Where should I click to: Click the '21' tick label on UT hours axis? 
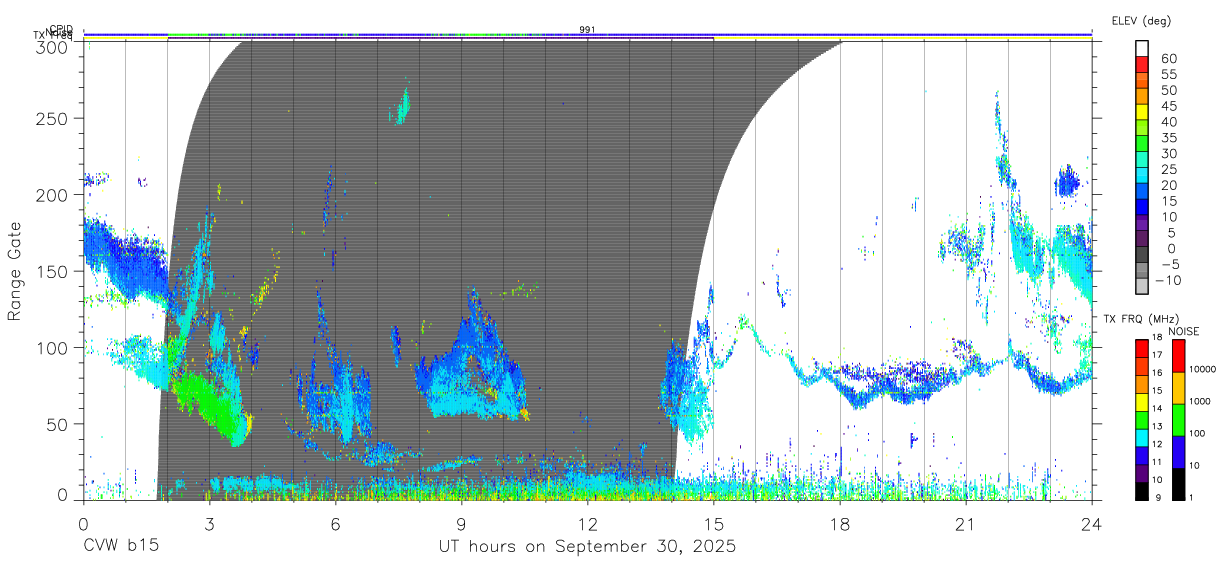click(x=966, y=523)
